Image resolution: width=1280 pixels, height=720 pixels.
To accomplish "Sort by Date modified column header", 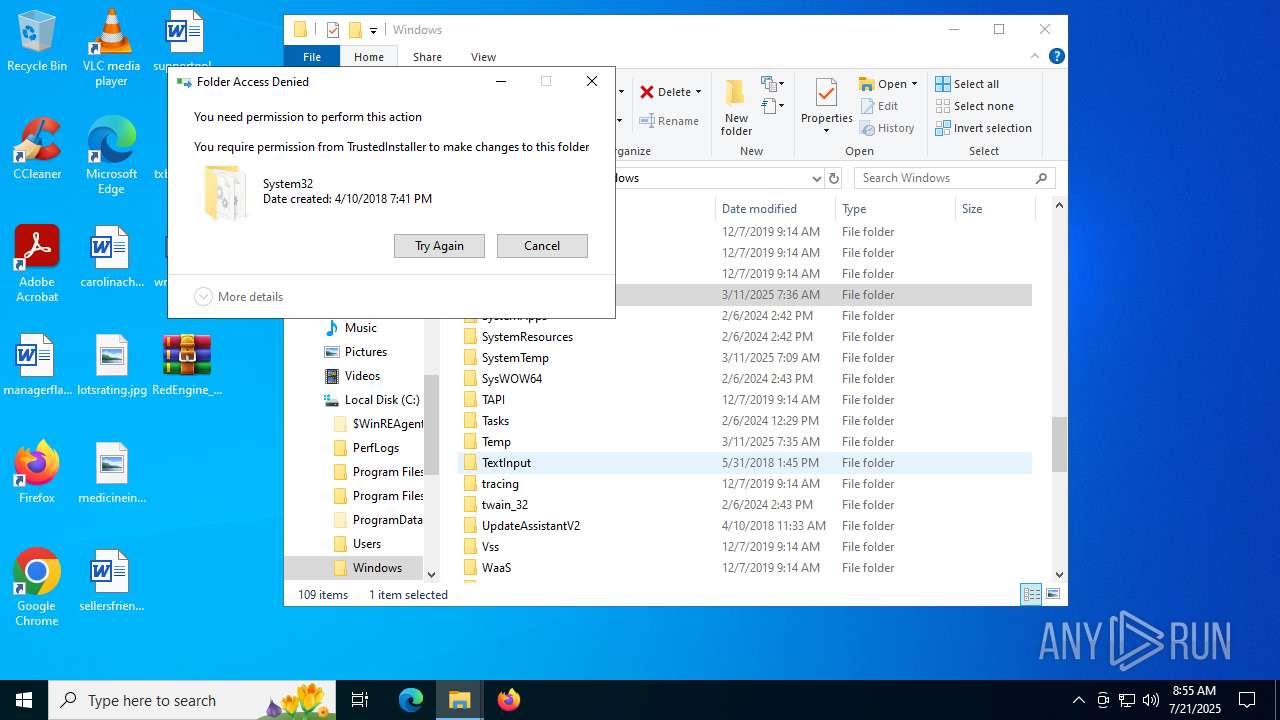I will point(775,209).
